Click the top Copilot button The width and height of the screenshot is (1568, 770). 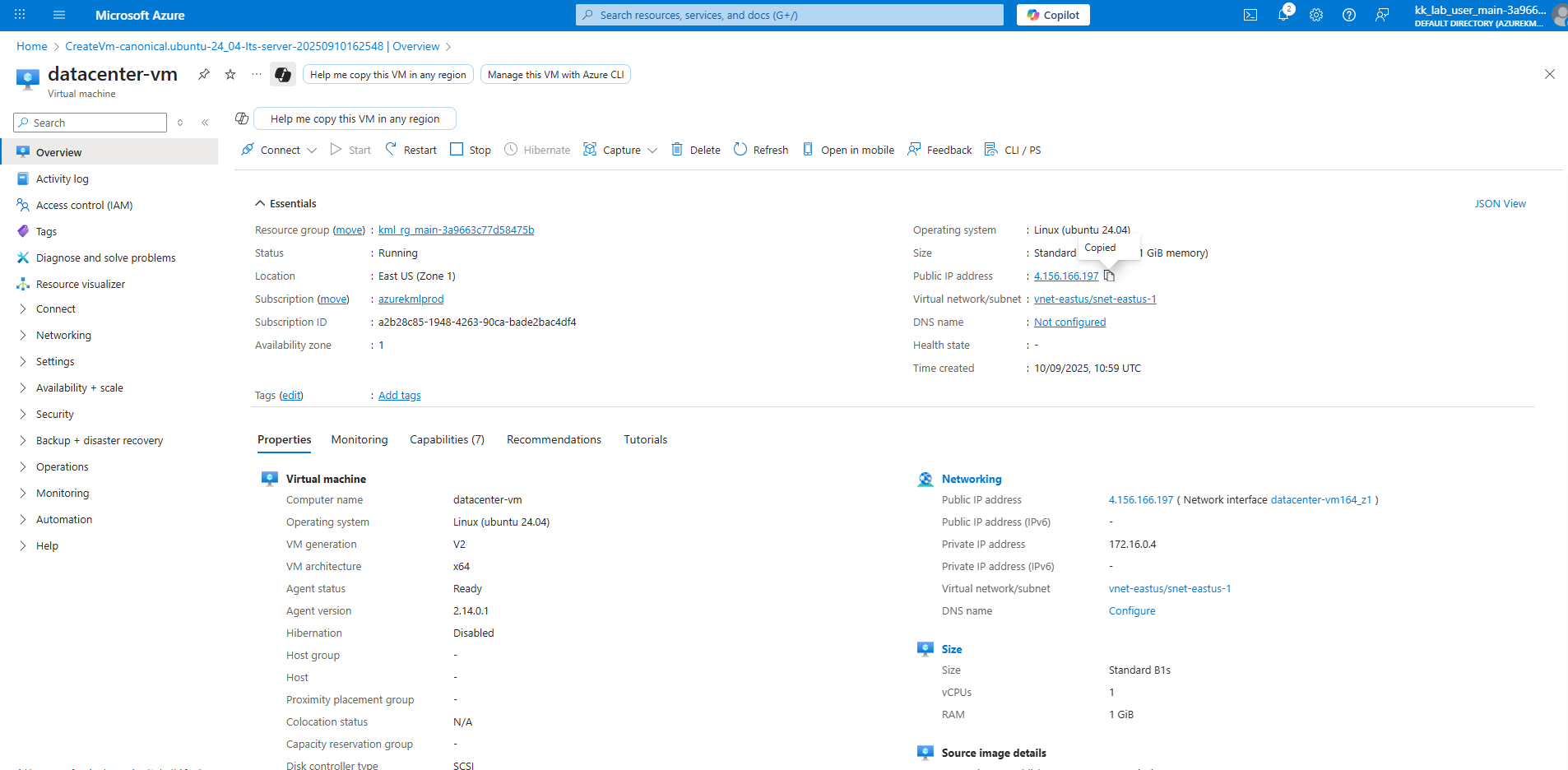(1053, 15)
